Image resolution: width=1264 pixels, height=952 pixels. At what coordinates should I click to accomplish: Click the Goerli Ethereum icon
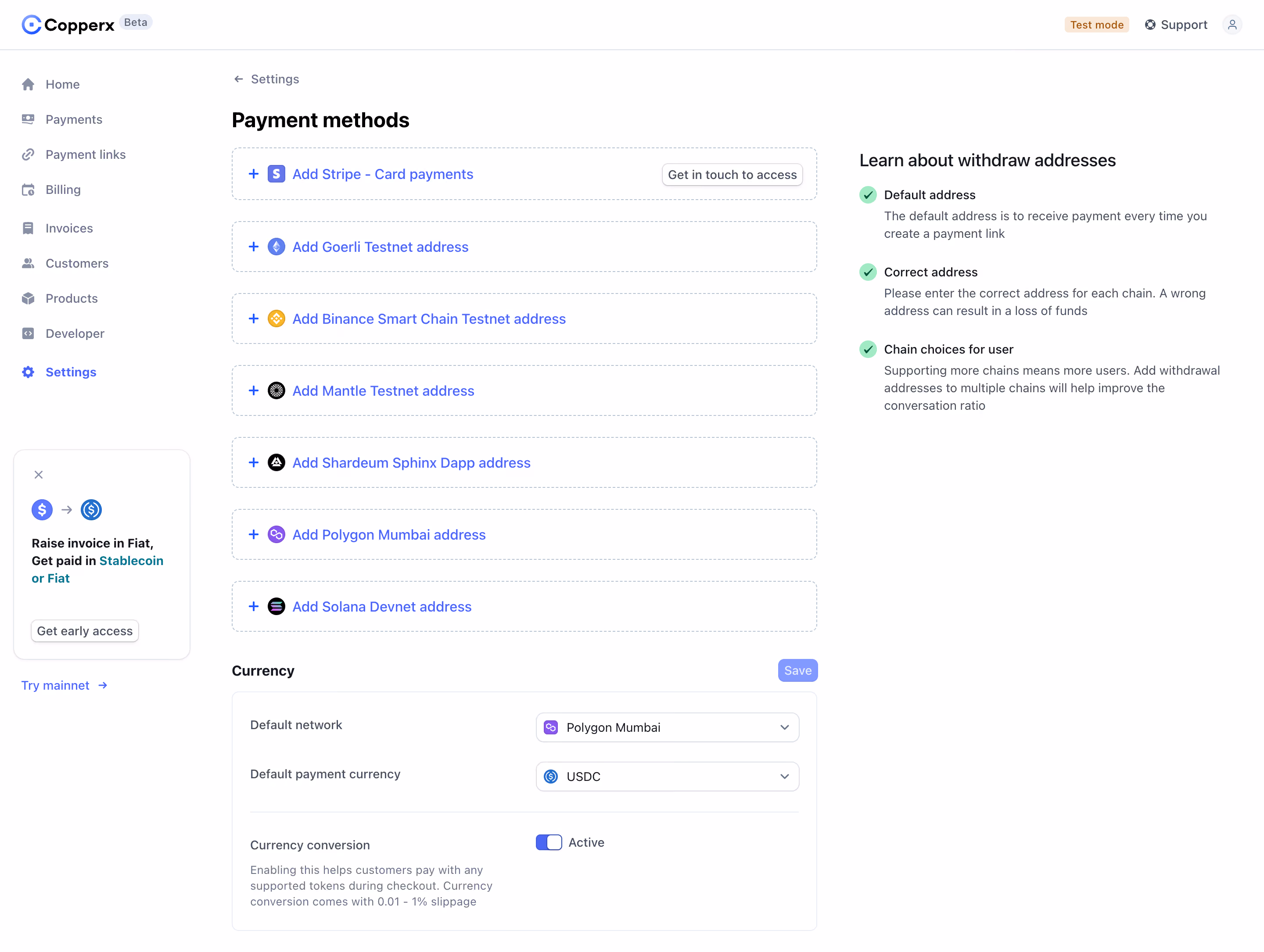point(276,247)
